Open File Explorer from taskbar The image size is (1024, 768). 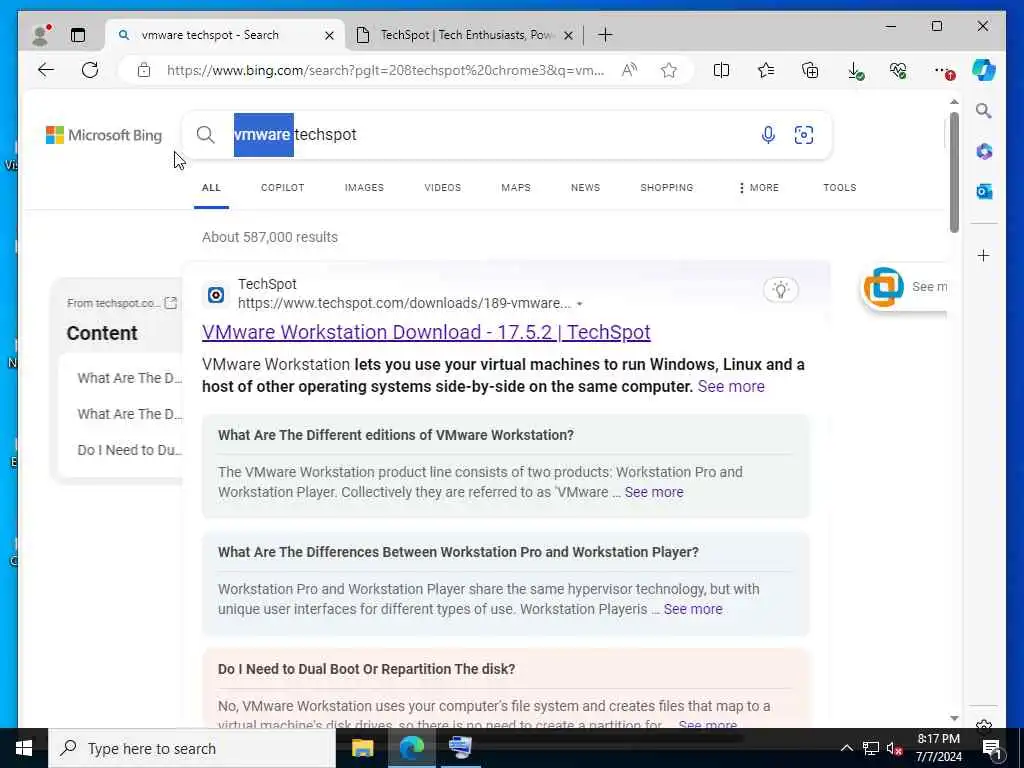(x=362, y=748)
